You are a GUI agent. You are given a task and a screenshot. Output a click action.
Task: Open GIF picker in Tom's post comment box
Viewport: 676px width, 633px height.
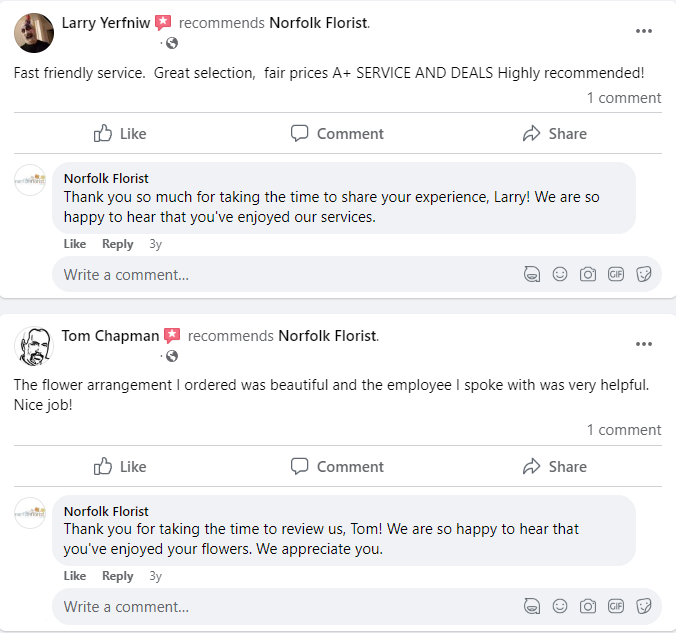(x=616, y=606)
